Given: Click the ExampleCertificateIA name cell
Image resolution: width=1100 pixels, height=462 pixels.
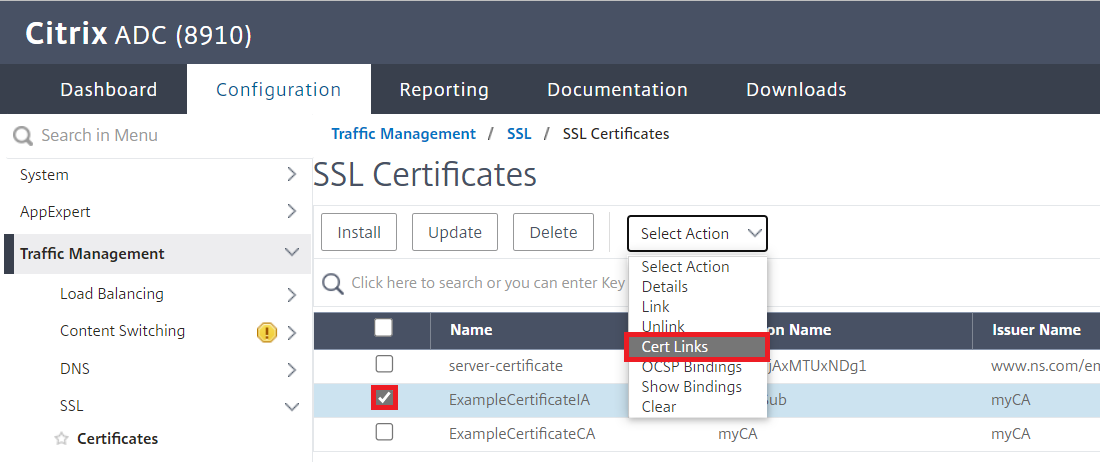Looking at the screenshot, I should [519, 400].
